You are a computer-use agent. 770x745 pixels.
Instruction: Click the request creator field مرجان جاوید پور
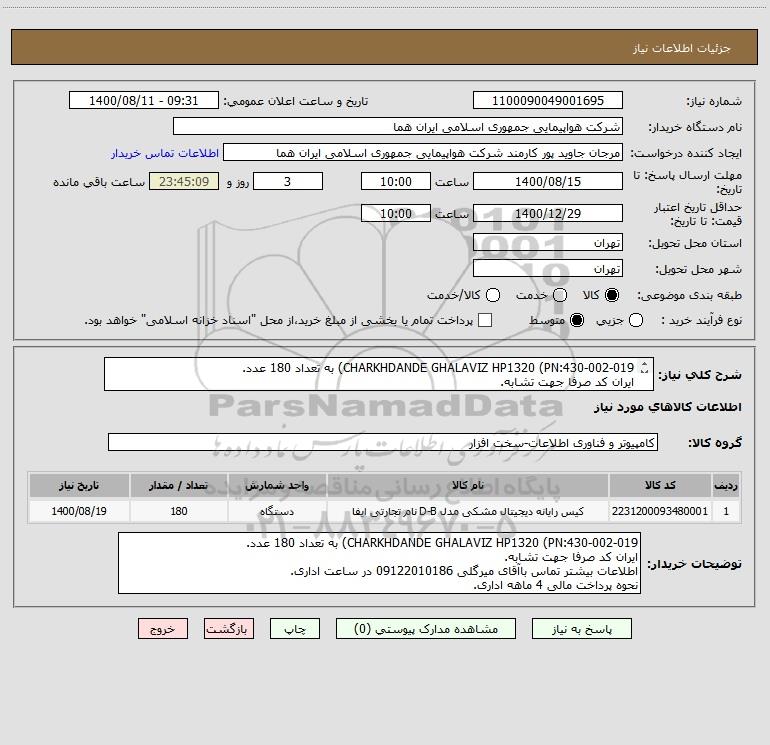[423, 152]
